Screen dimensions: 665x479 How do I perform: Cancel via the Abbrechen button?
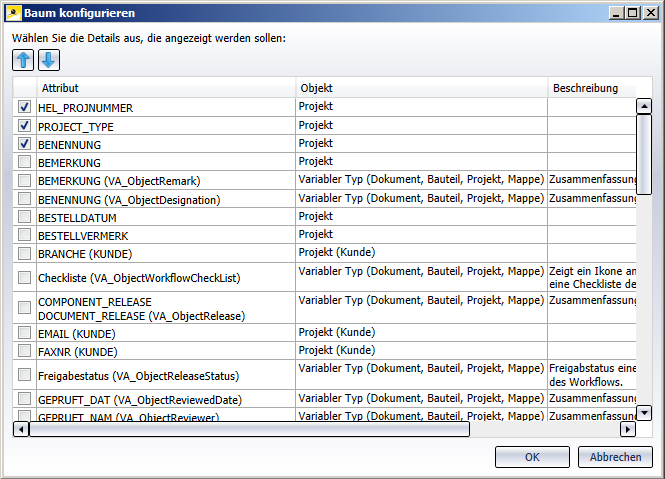tap(615, 457)
